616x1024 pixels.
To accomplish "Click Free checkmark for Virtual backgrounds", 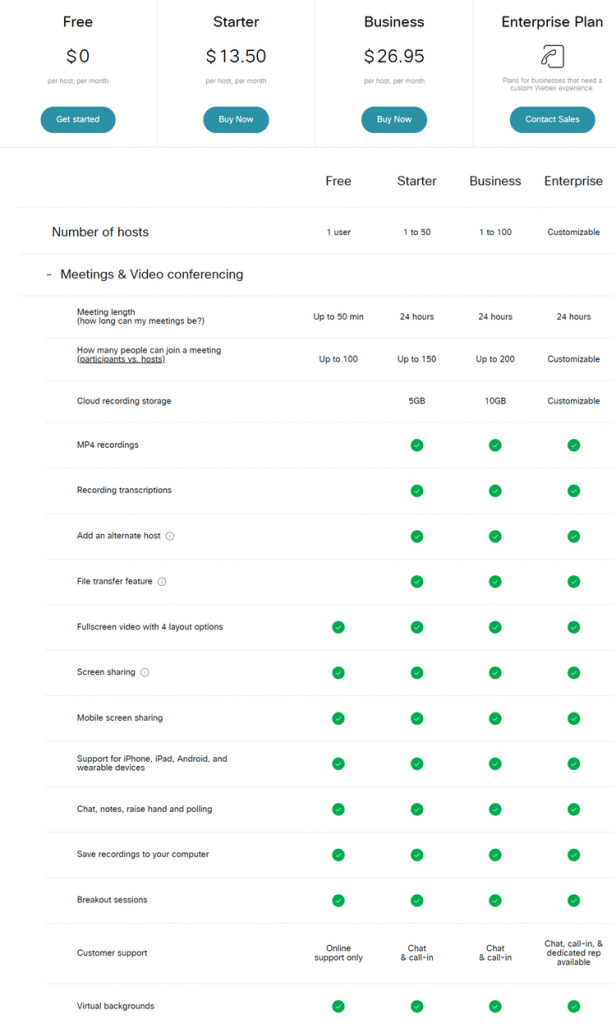I will click(x=338, y=1006).
